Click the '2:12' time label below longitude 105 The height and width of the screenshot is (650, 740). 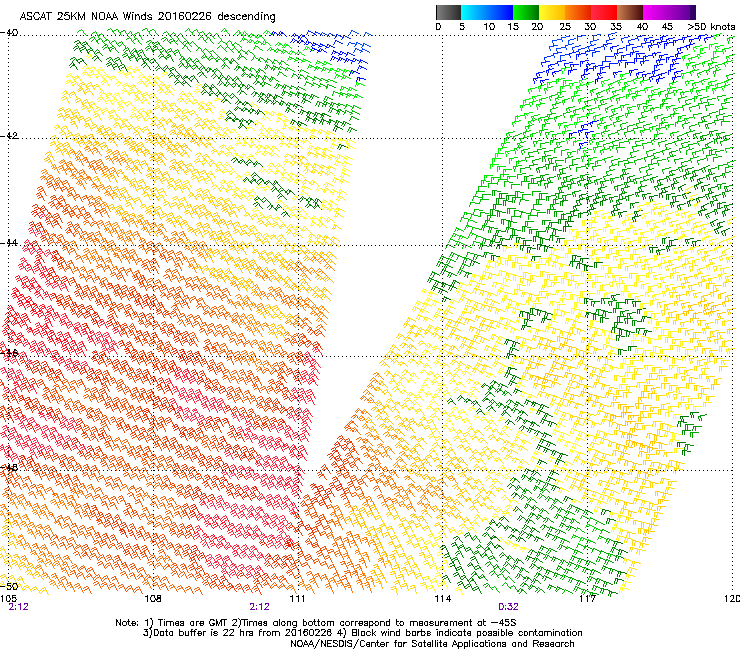pos(18,607)
